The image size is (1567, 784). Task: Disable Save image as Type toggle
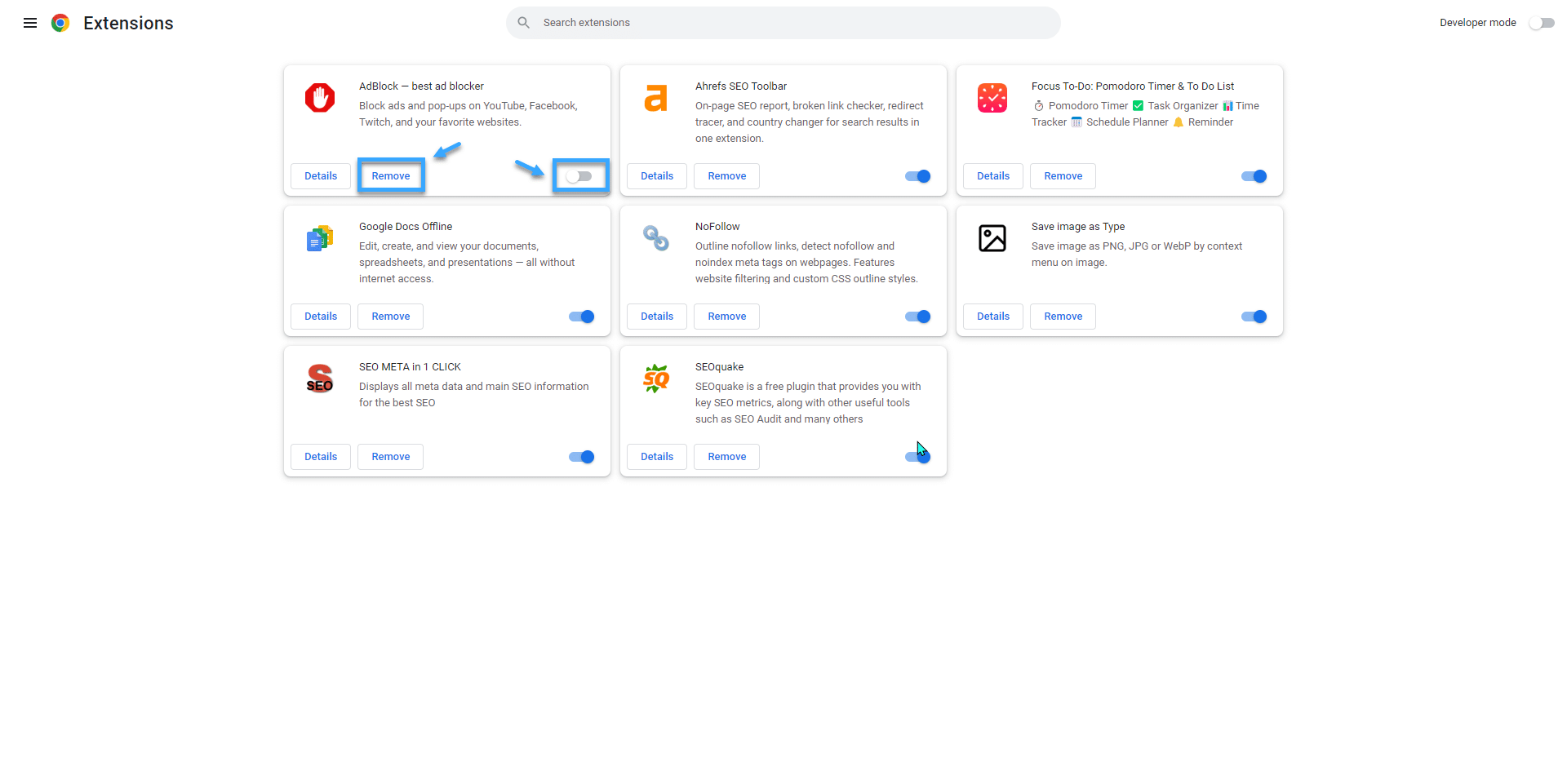(x=1254, y=317)
